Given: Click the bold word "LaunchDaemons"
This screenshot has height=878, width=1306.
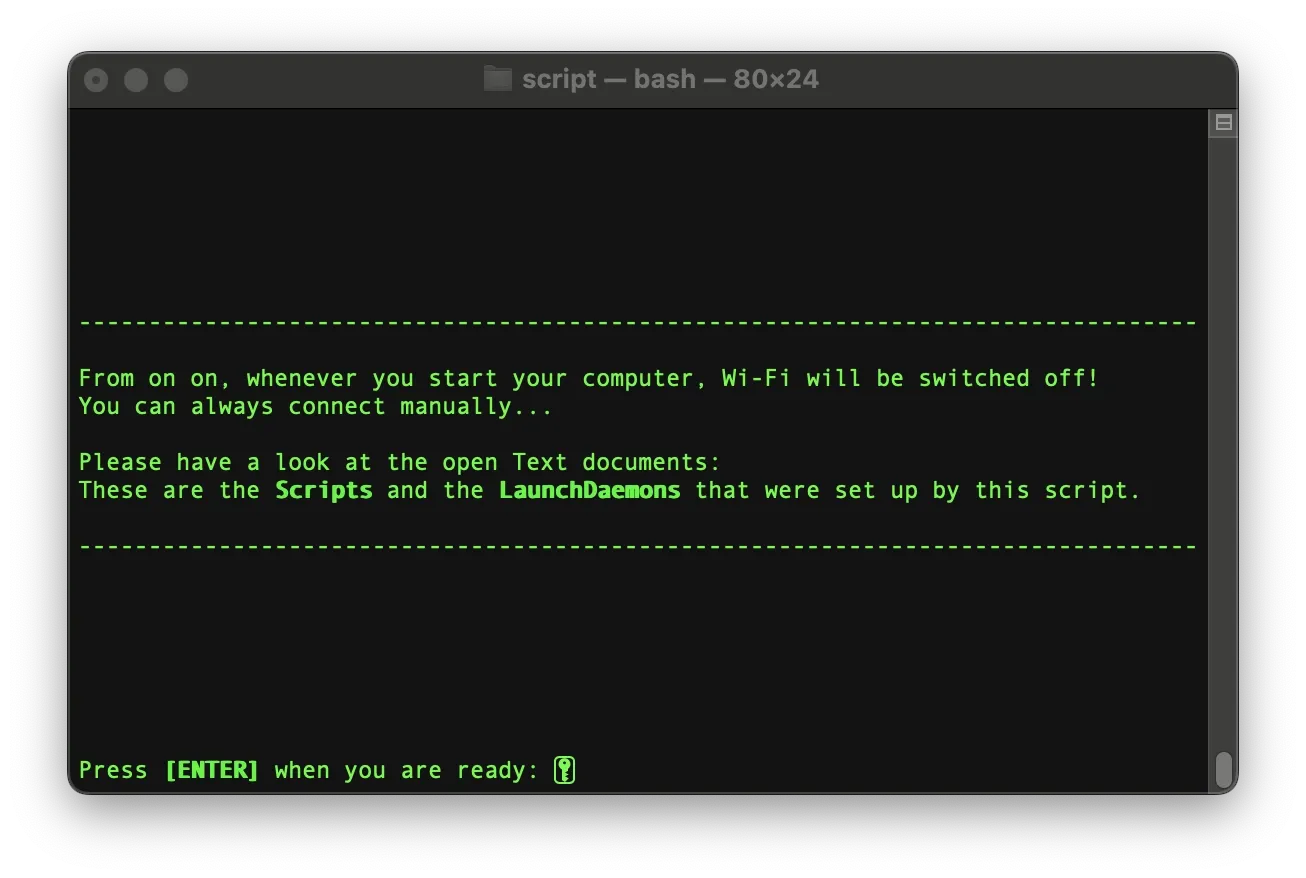Looking at the screenshot, I should (590, 490).
